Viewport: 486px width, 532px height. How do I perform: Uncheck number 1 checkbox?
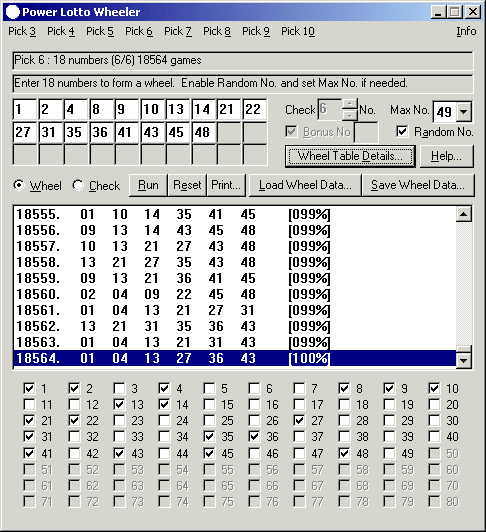pos(29,388)
